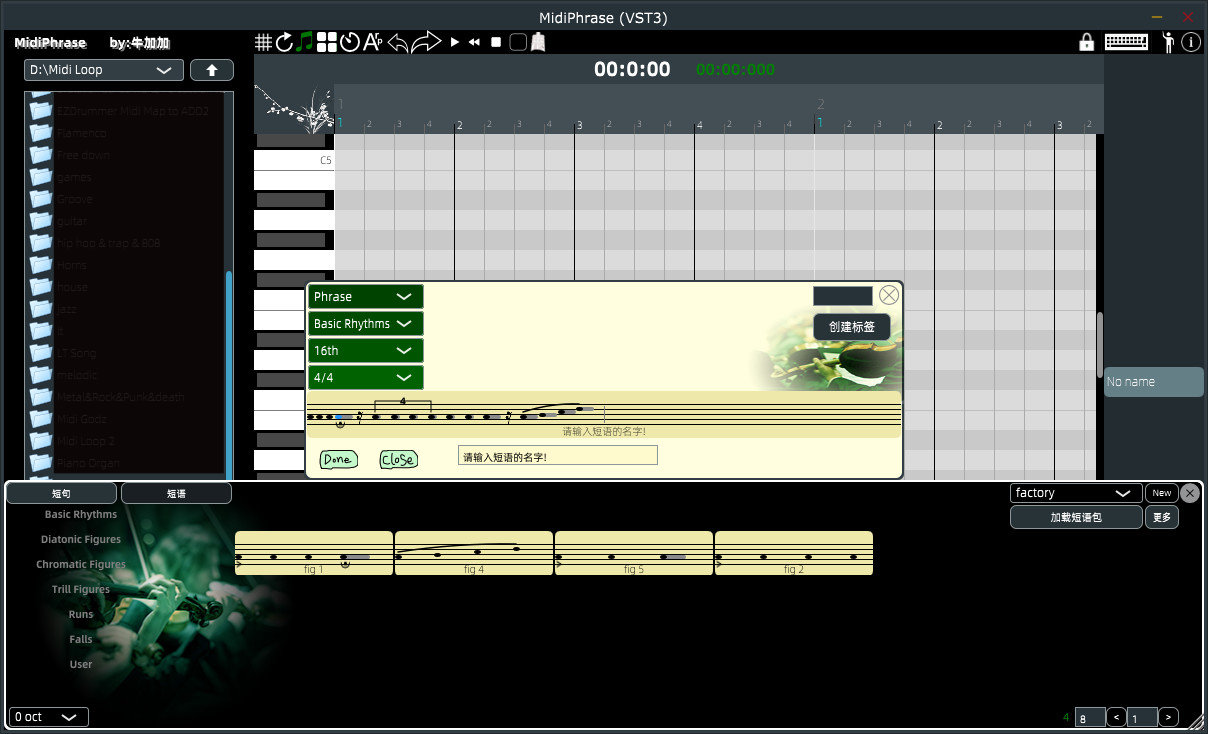Open the D:\Midi Loop path dropdown

104,70
